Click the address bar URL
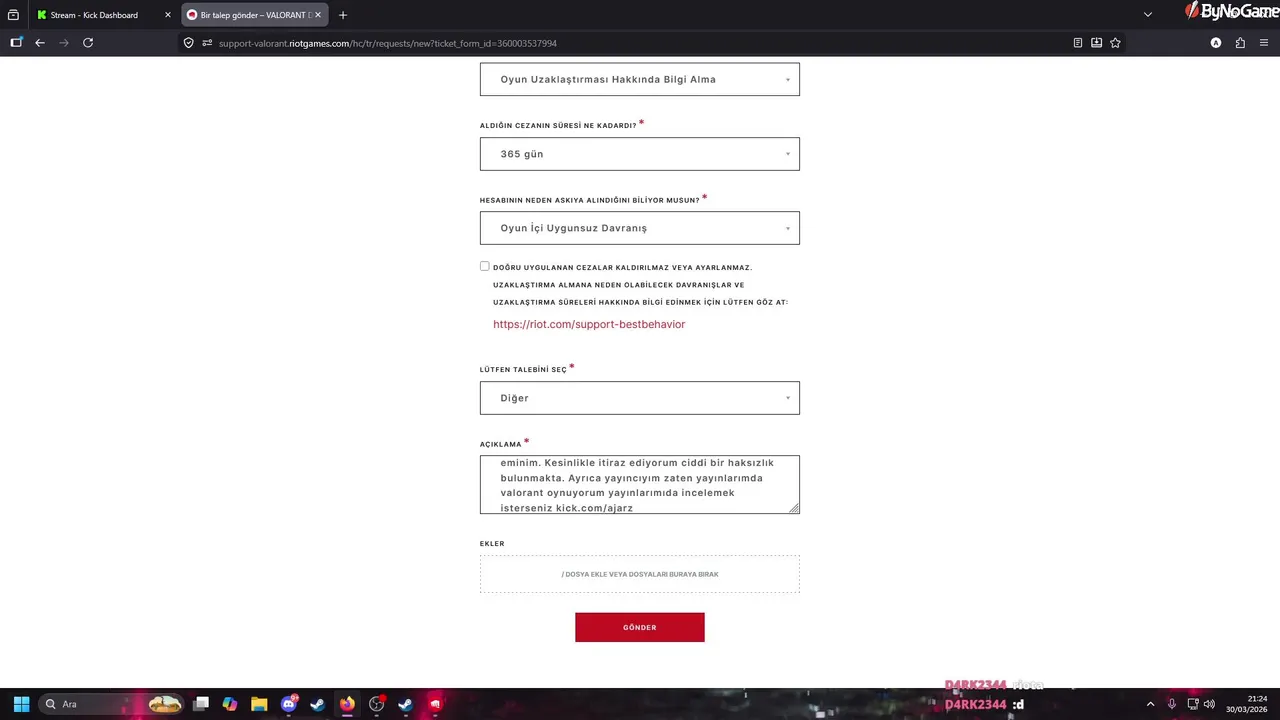Screen dimensions: 1280x720 click(388, 43)
